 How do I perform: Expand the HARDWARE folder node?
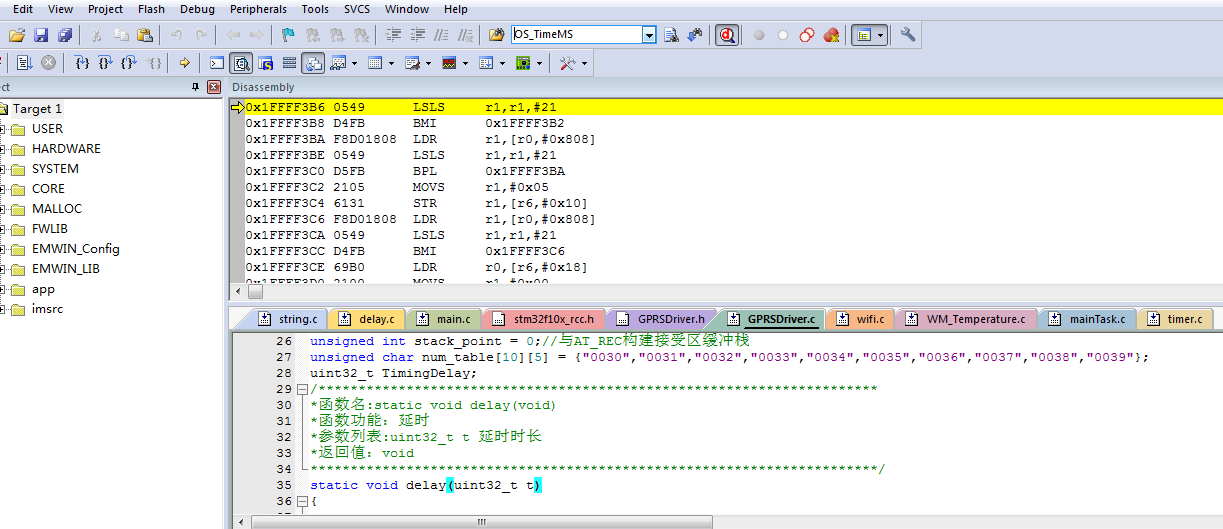3,149
